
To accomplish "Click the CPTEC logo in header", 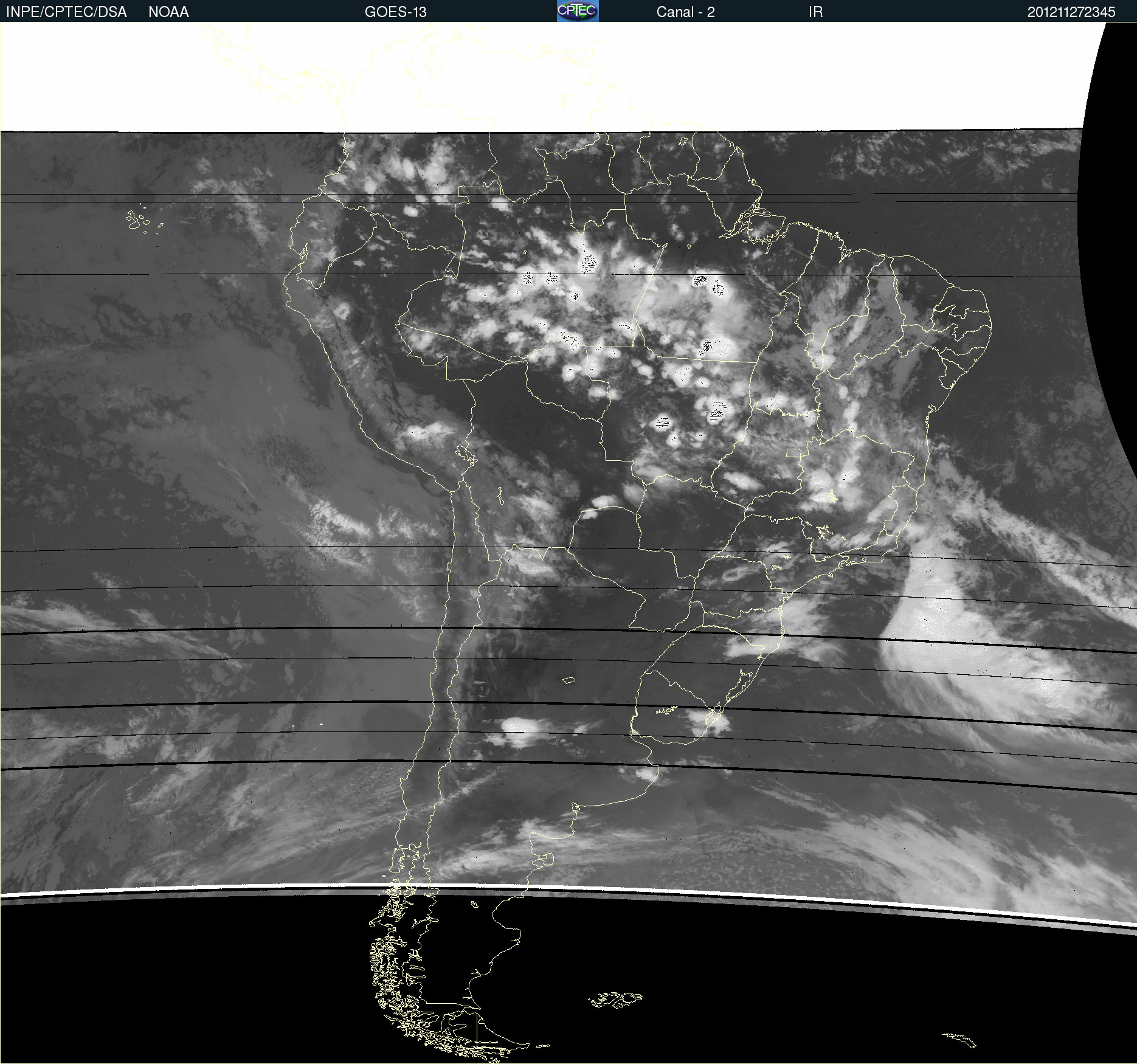I will [578, 11].
